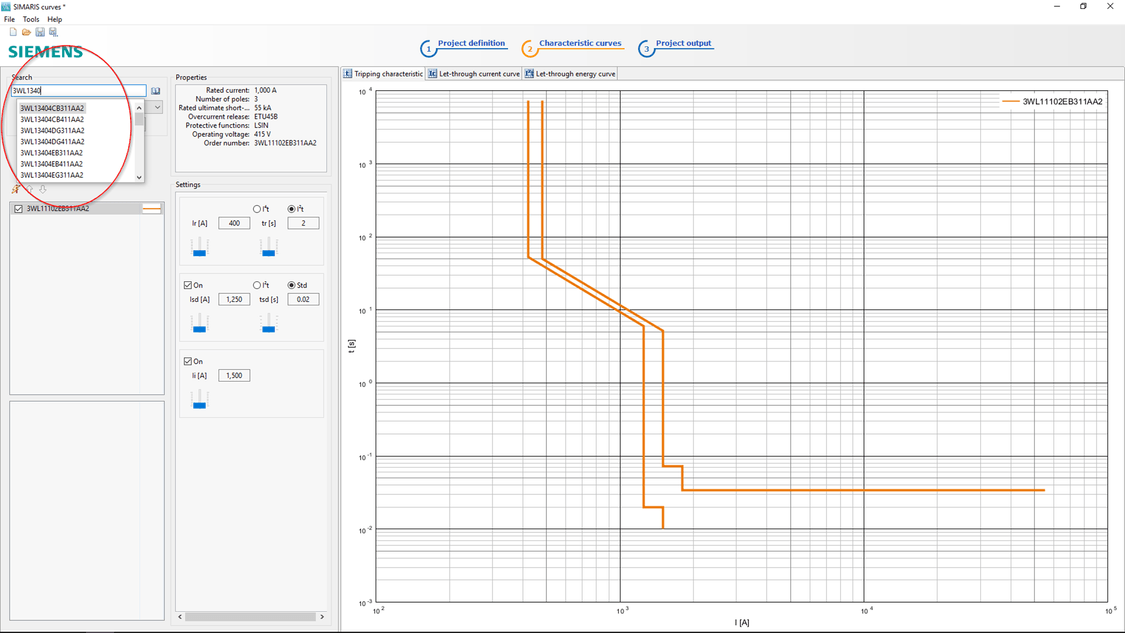Save the current project
1125x633 pixels.
point(39,31)
